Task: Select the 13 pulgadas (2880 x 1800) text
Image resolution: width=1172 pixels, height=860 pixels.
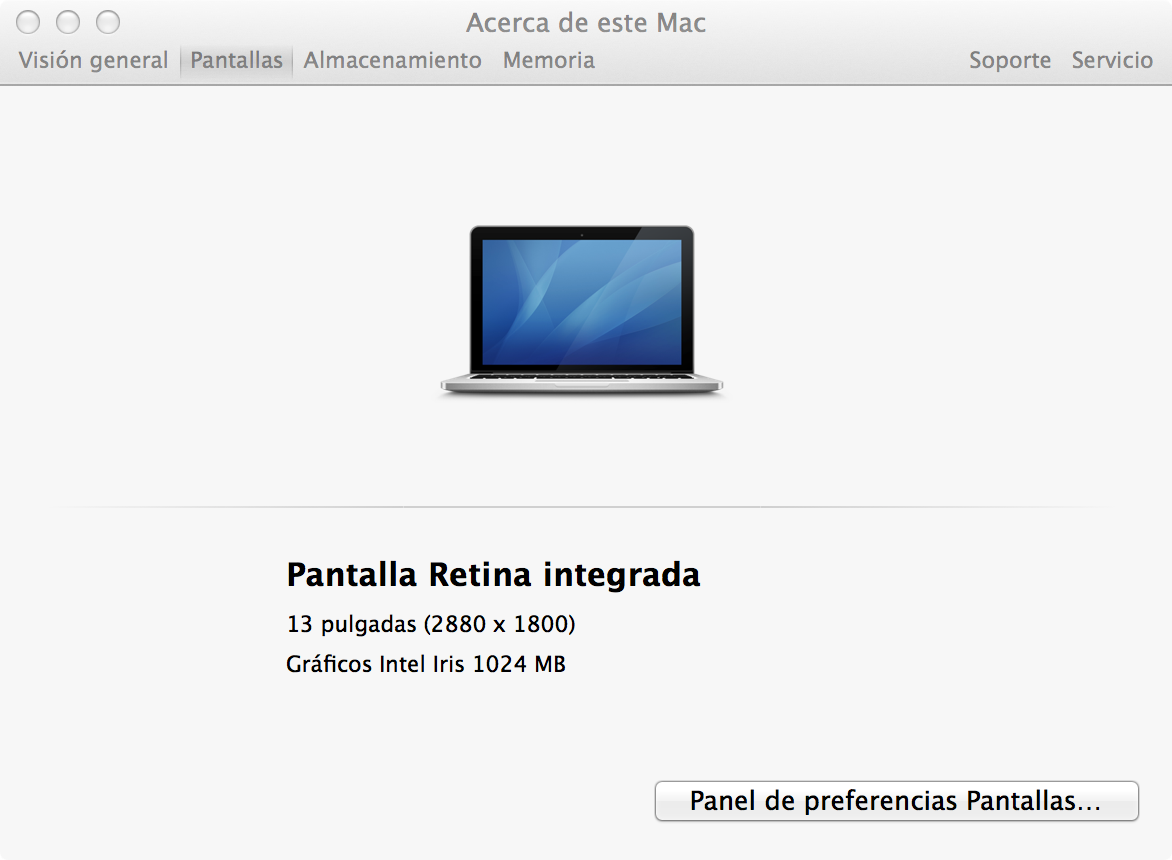Action: click(431, 624)
